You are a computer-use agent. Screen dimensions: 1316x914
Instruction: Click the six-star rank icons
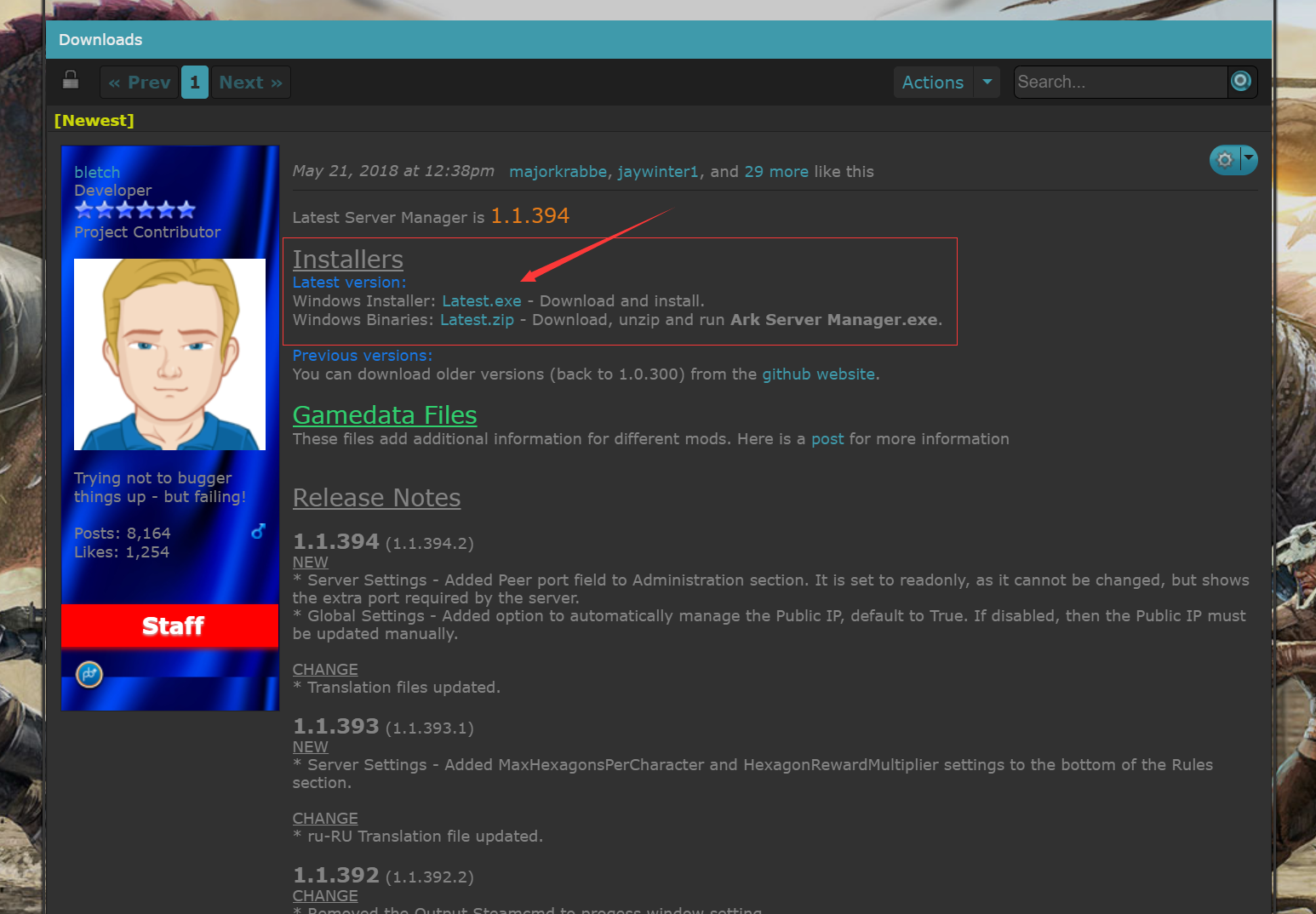[x=134, y=209]
